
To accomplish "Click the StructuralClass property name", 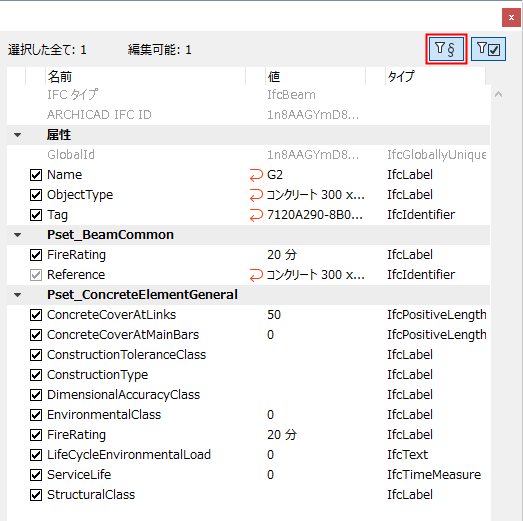I will pyautogui.click(x=91, y=495).
